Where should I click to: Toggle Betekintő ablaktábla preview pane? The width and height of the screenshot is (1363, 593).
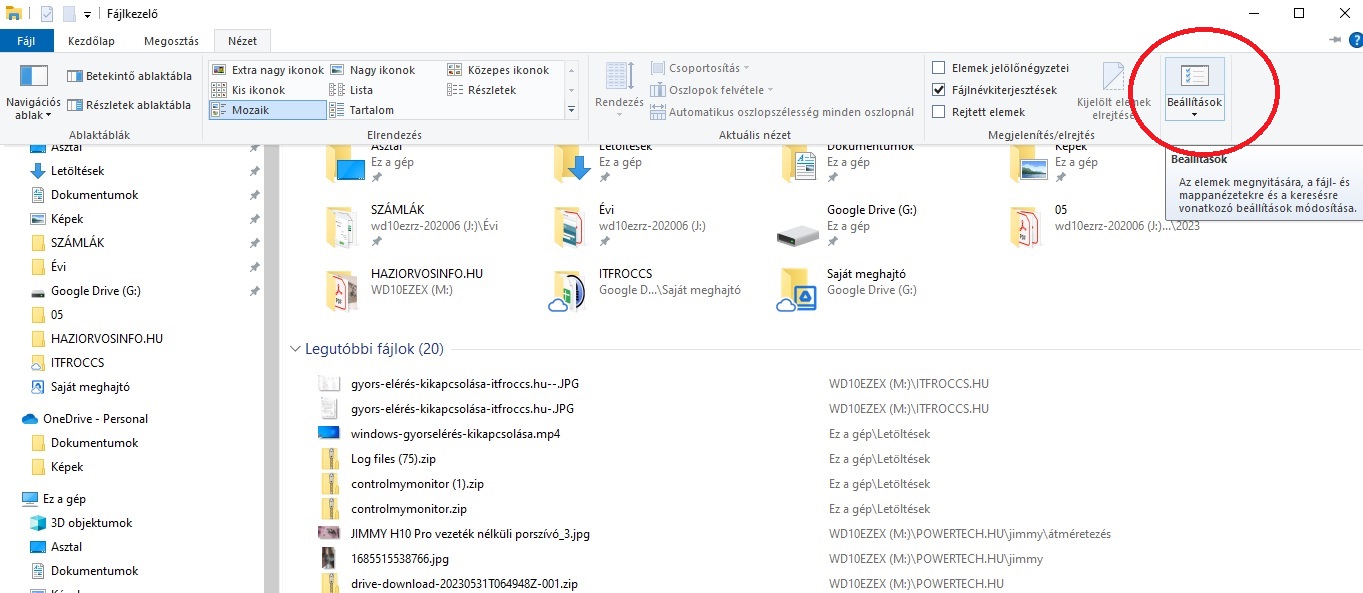tap(129, 76)
